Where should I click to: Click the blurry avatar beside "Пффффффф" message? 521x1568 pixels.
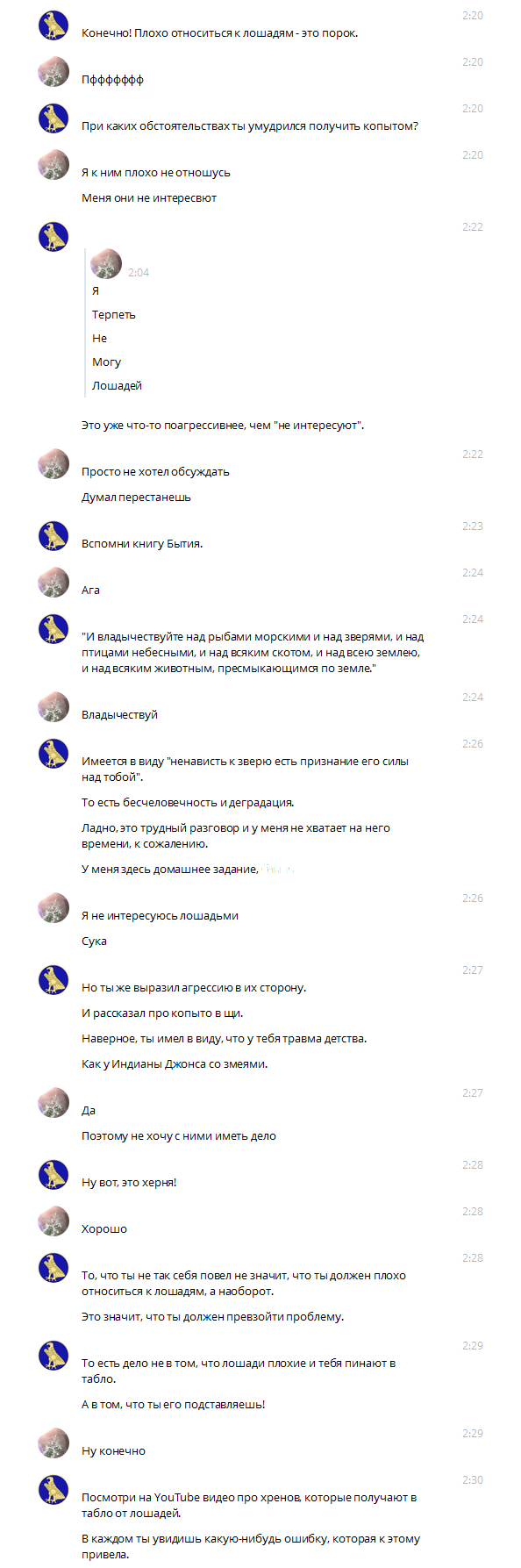[54, 72]
